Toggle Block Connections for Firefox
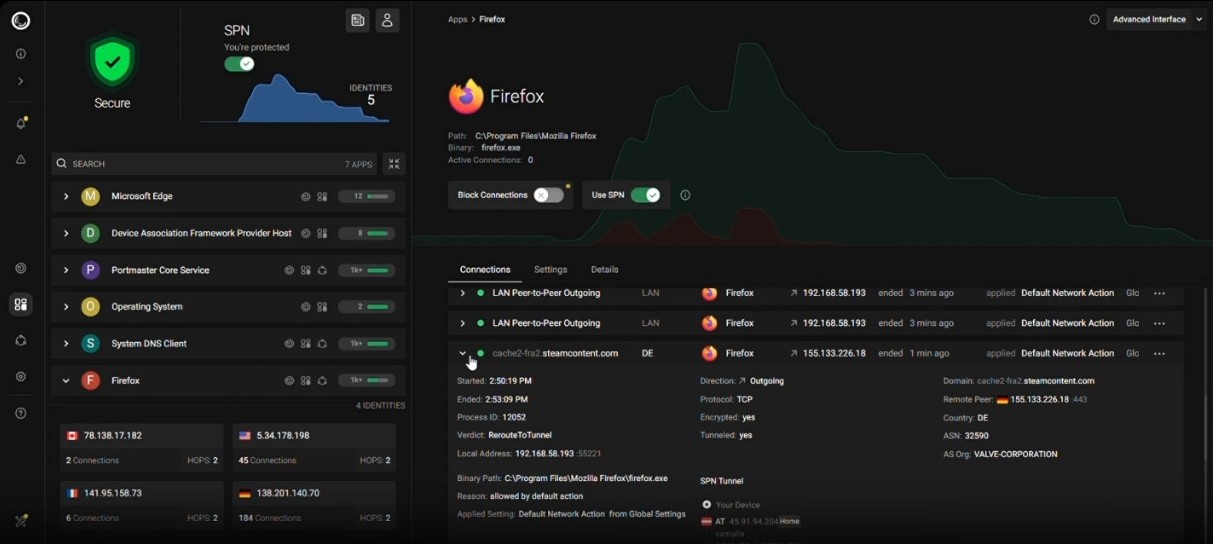1213x544 pixels. pyautogui.click(x=548, y=195)
